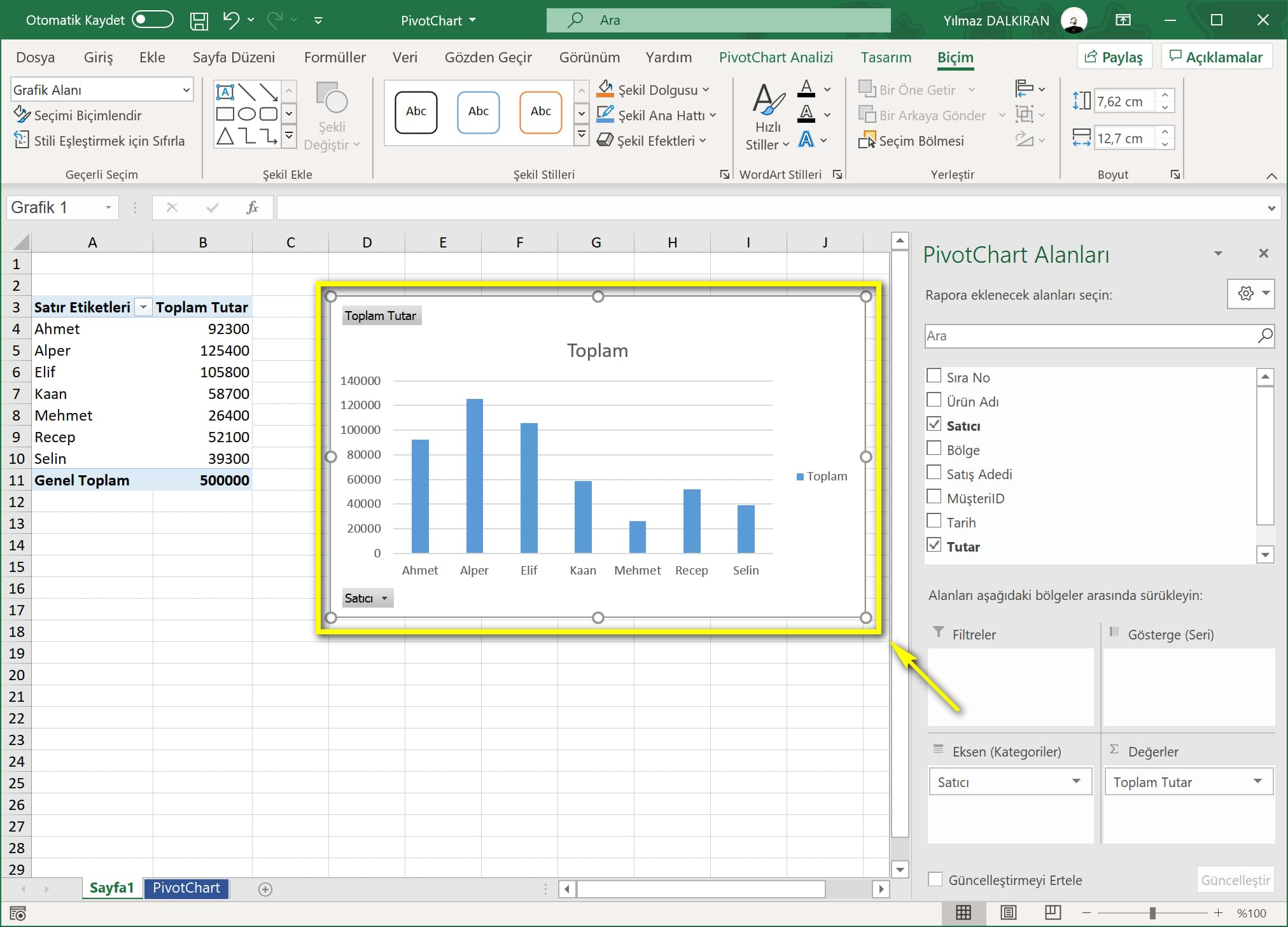Open the Dosya tab
This screenshot has width=1288, height=927.
pos(35,57)
